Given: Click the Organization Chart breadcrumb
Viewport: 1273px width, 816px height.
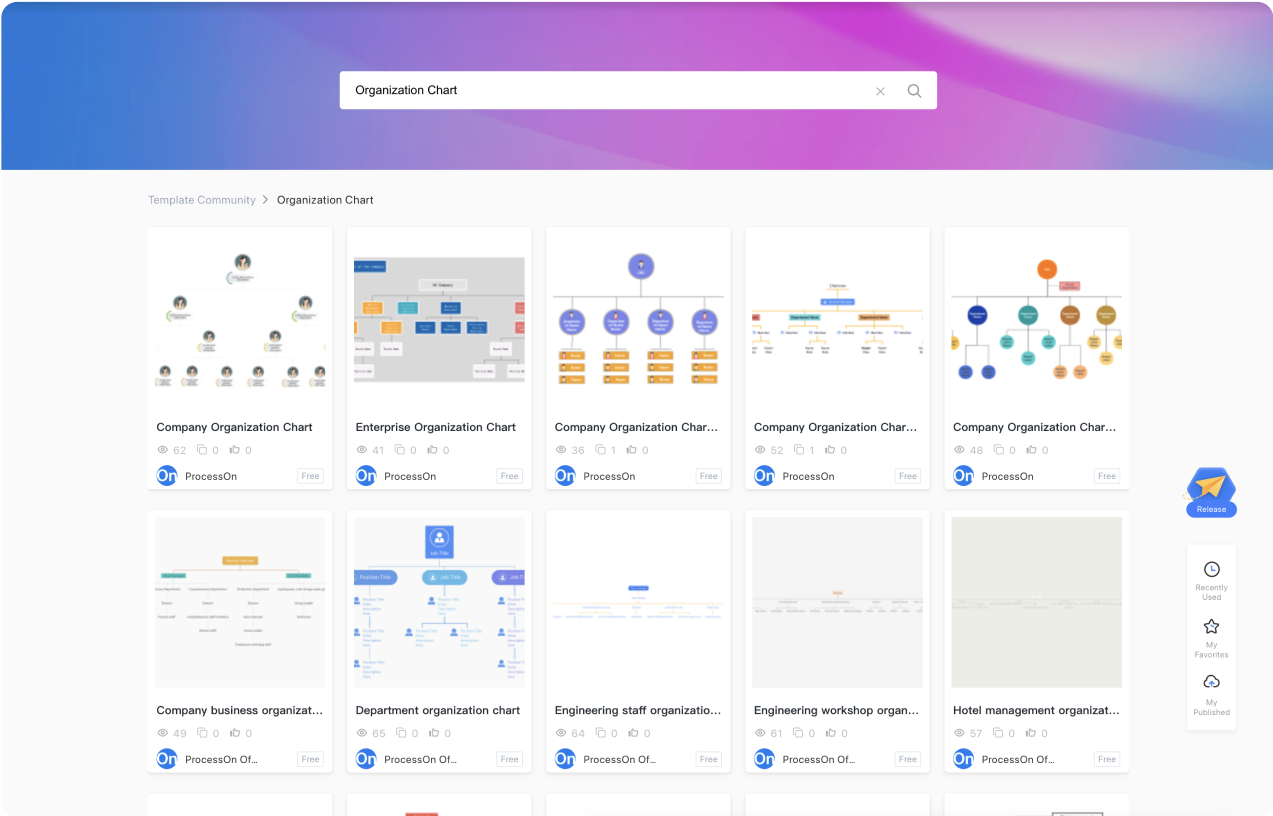Looking at the screenshot, I should (325, 200).
